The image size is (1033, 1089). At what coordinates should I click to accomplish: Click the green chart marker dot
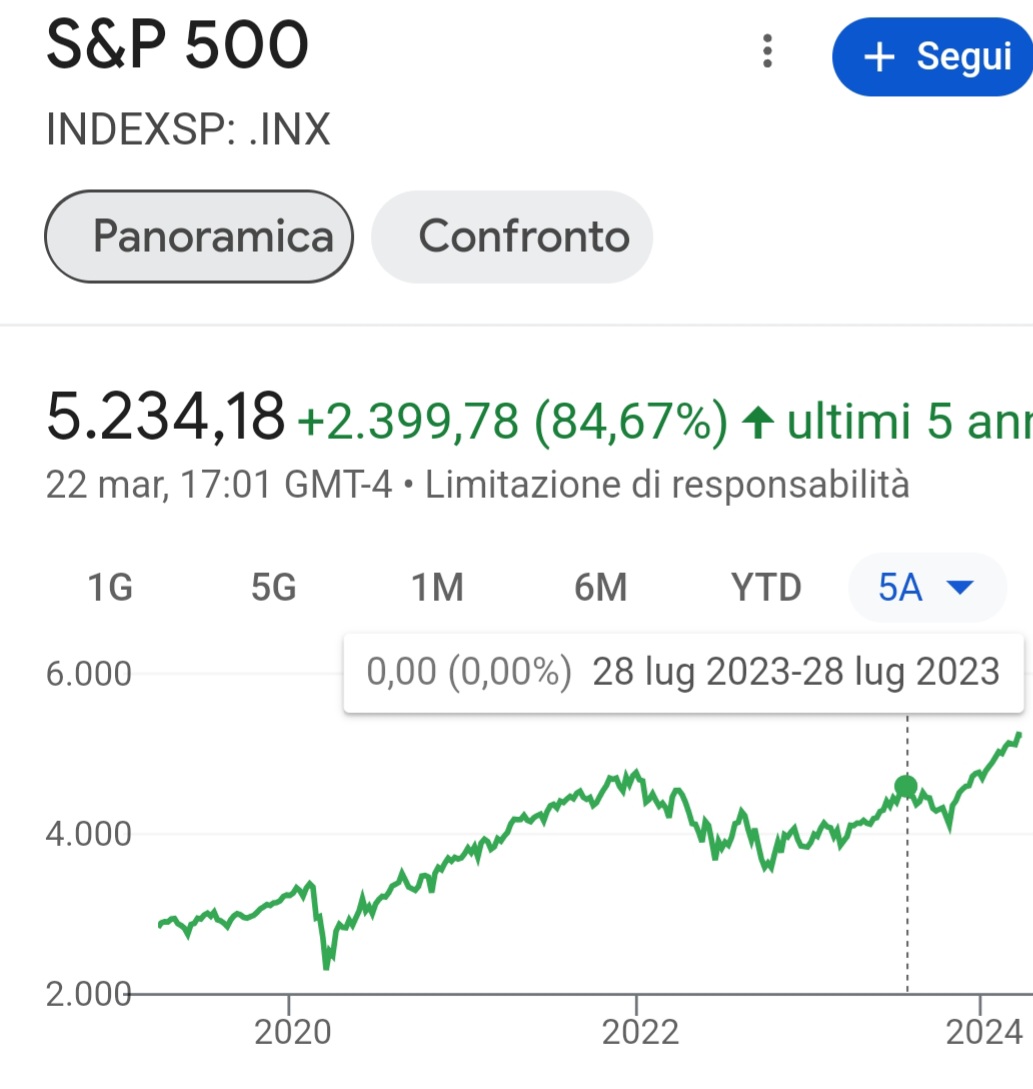click(x=906, y=786)
